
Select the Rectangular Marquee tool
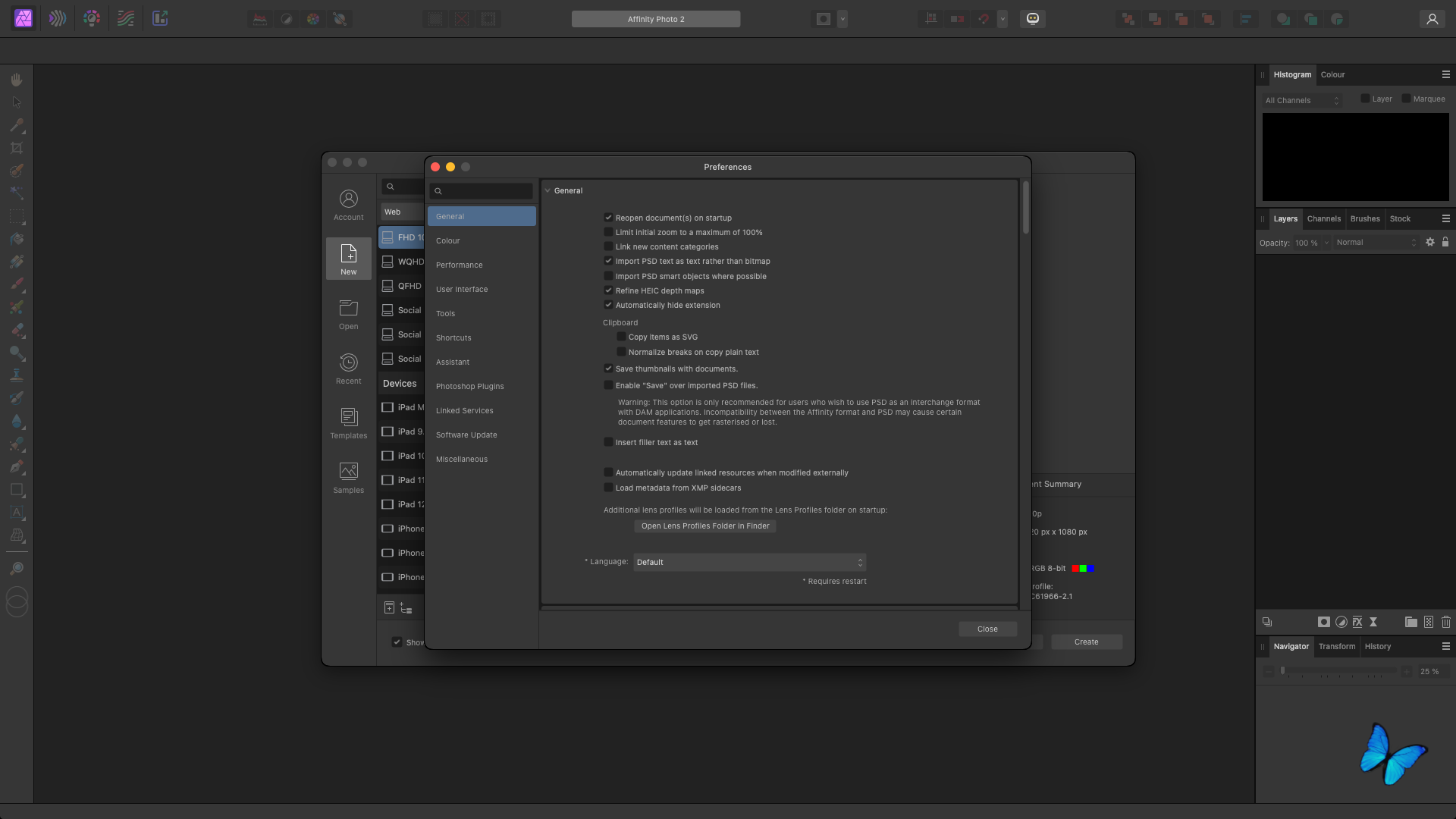tap(17, 216)
